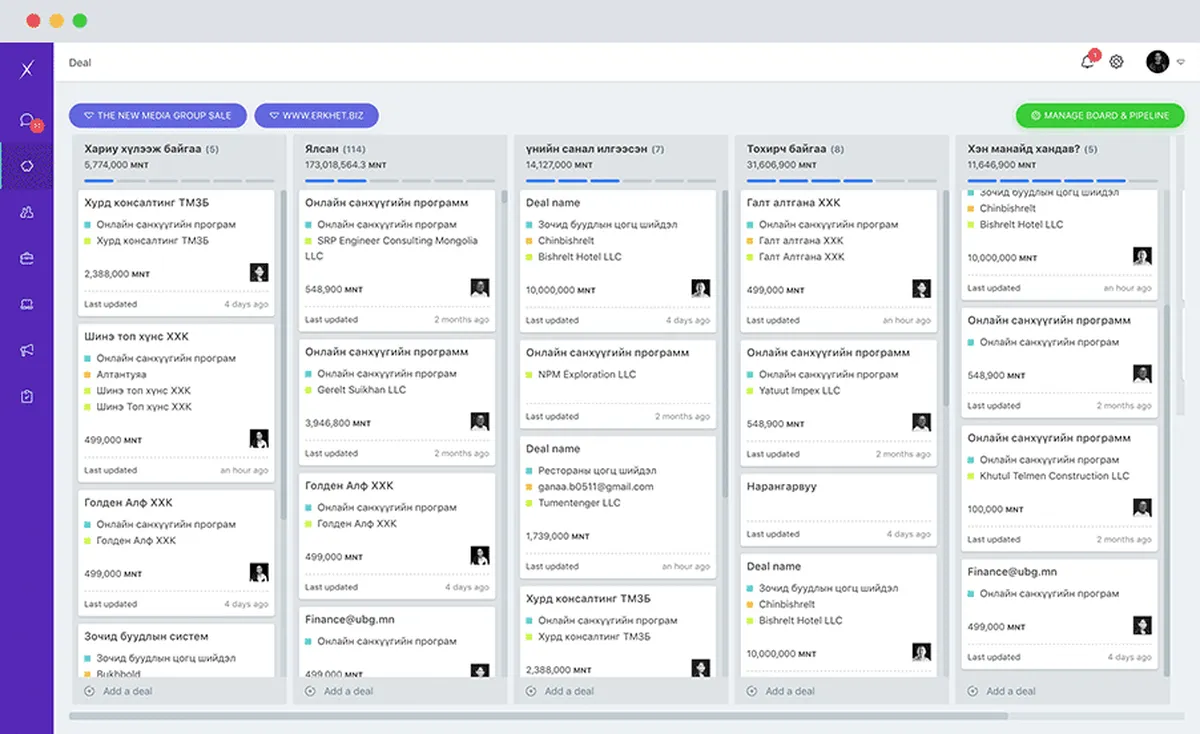Click the 3,946,800 MNT amount
Viewport: 1200px width, 734px height.
(338, 423)
